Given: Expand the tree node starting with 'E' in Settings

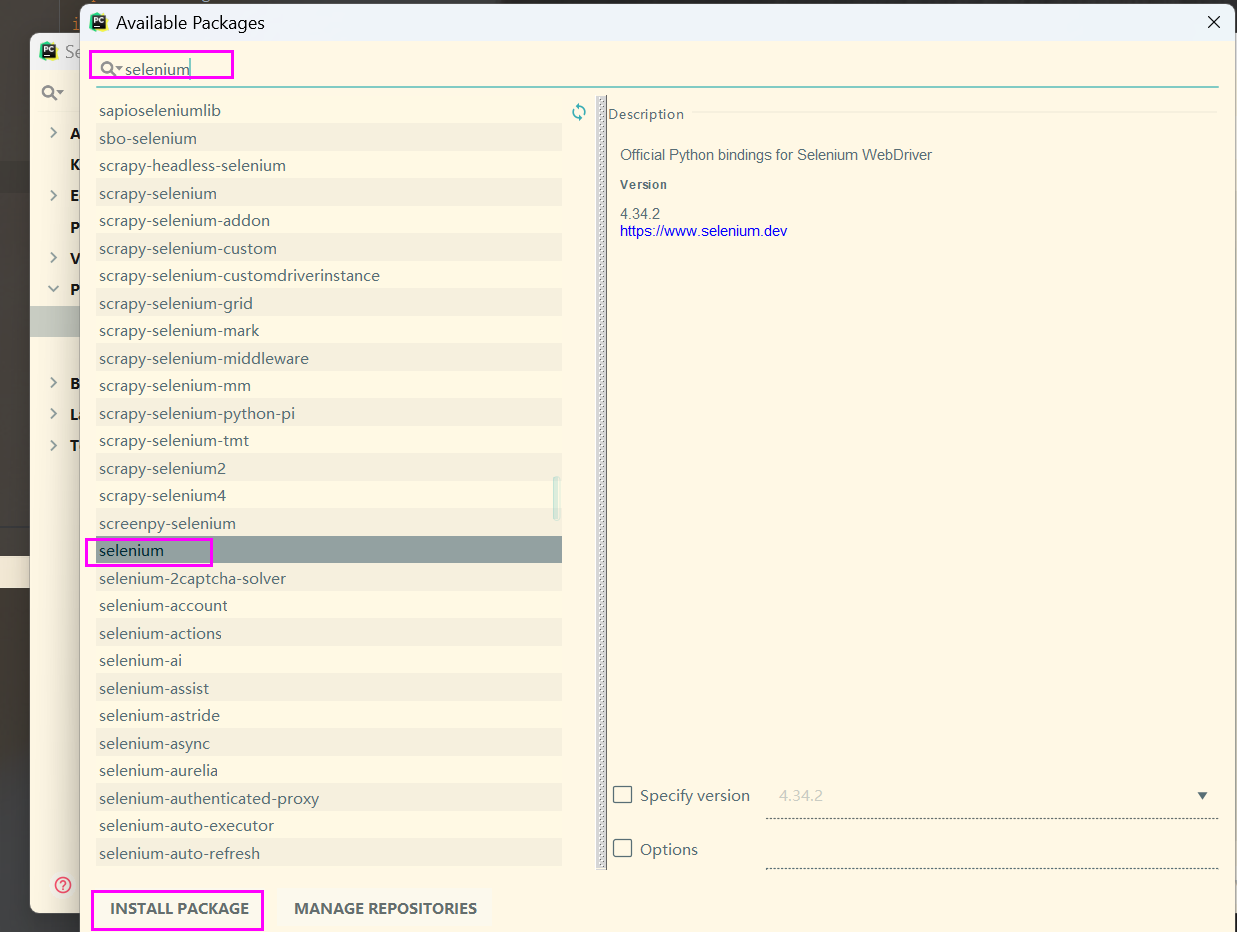Looking at the screenshot, I should pyautogui.click(x=54, y=196).
